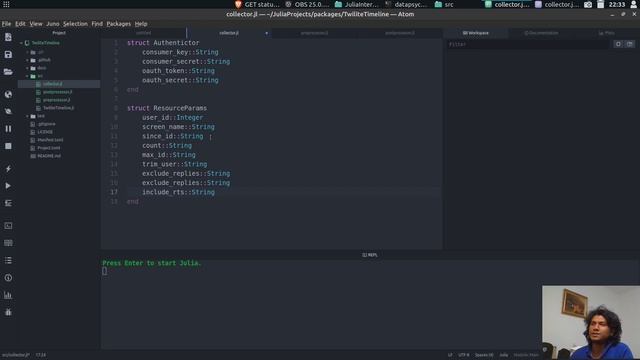Click the Show Workspace table icon
The width and height of the screenshot is (640, 360).
pyautogui.click(x=8, y=243)
